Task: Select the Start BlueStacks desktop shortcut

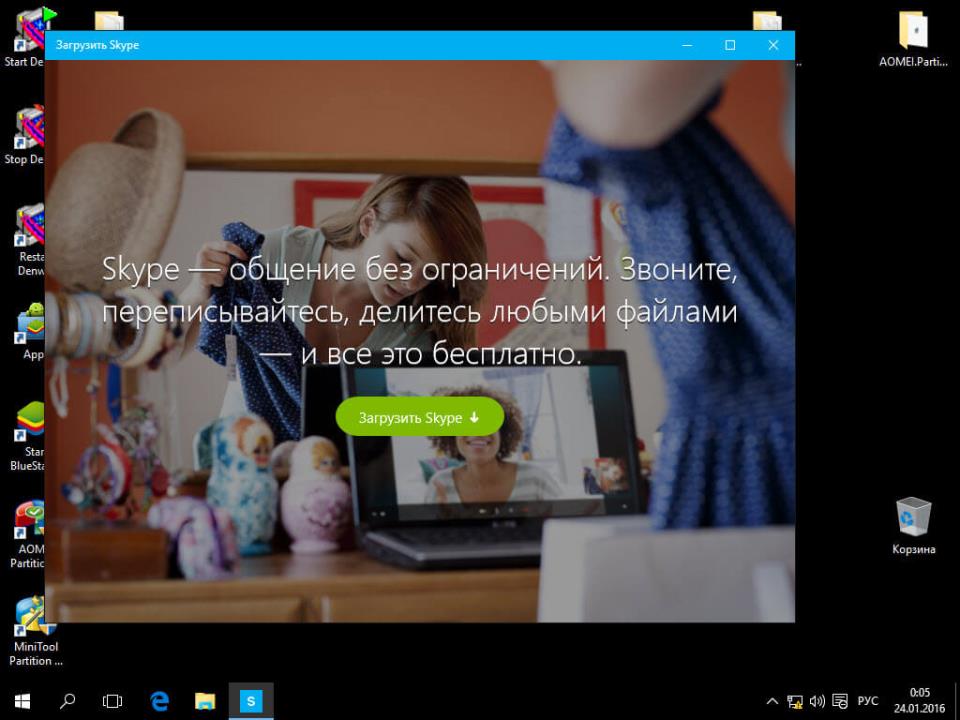Action: point(26,437)
